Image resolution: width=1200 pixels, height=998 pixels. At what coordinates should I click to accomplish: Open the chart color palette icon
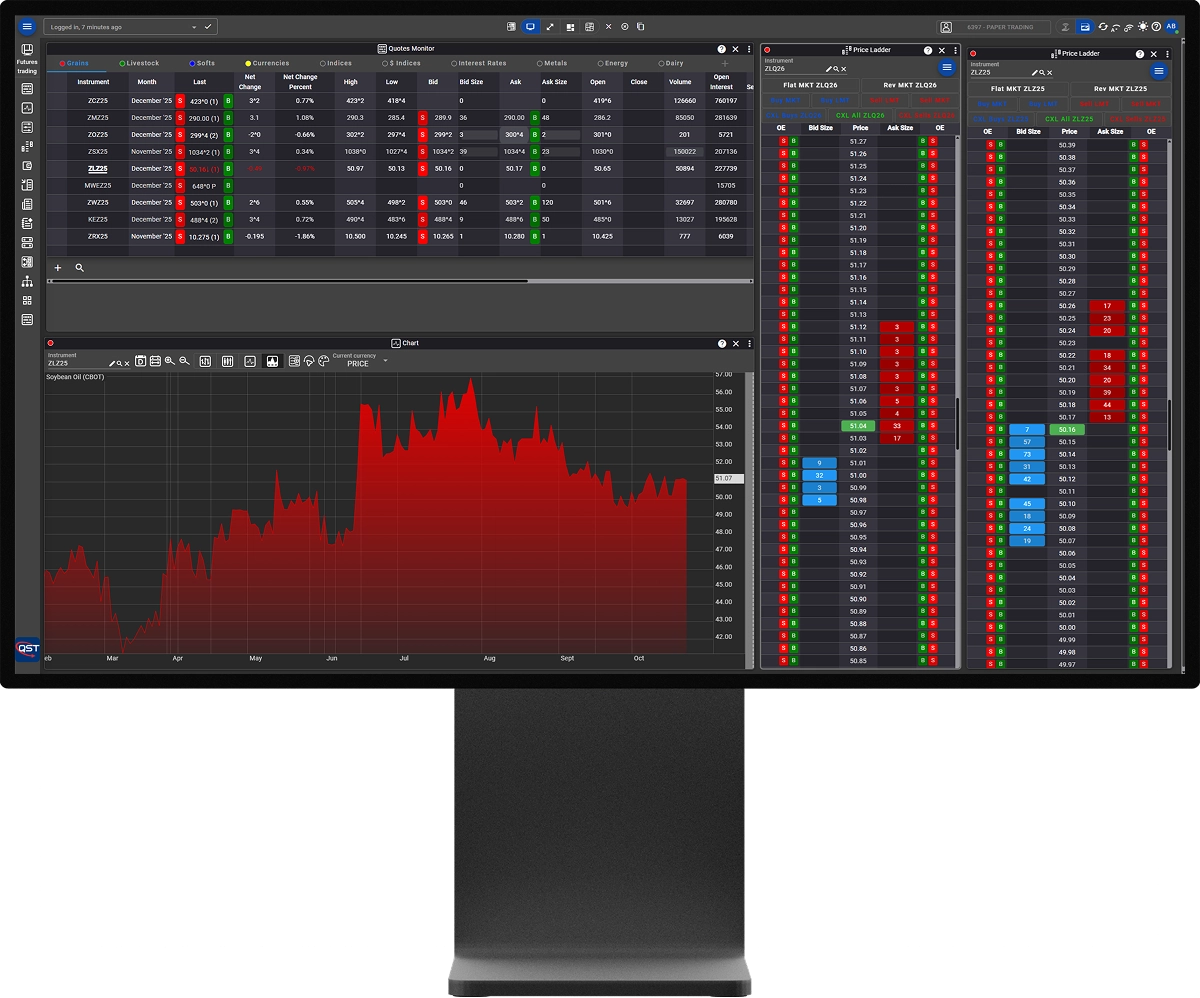click(x=324, y=361)
